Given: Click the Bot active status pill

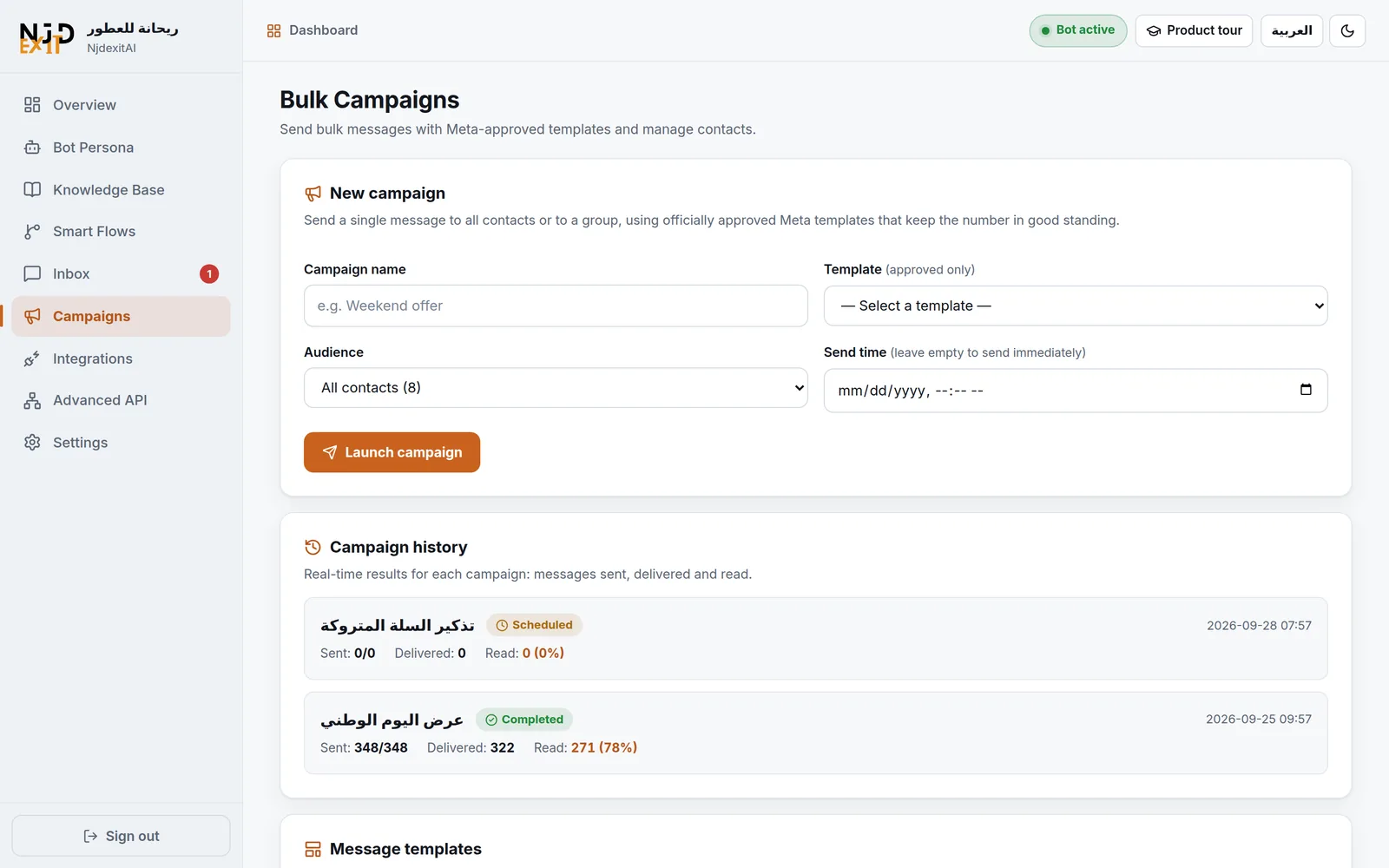Looking at the screenshot, I should (x=1078, y=30).
